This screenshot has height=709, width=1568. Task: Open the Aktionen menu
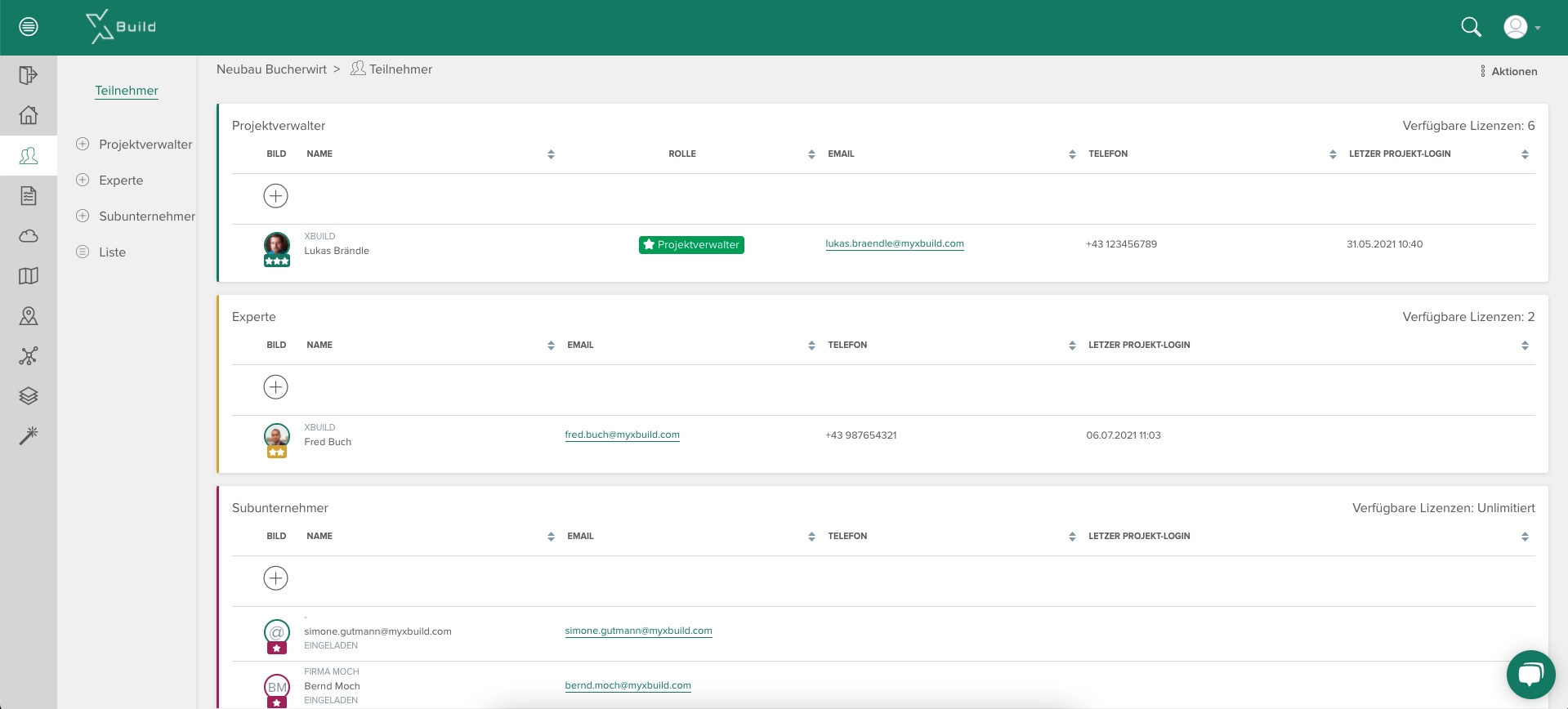pos(1508,71)
